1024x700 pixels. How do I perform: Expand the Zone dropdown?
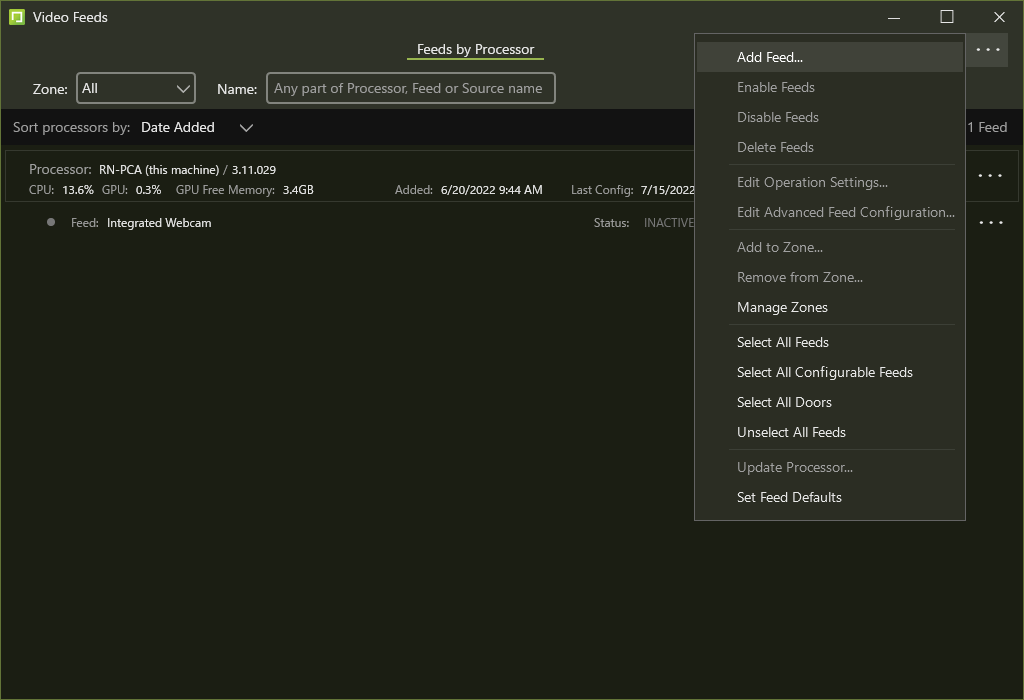pyautogui.click(x=136, y=88)
